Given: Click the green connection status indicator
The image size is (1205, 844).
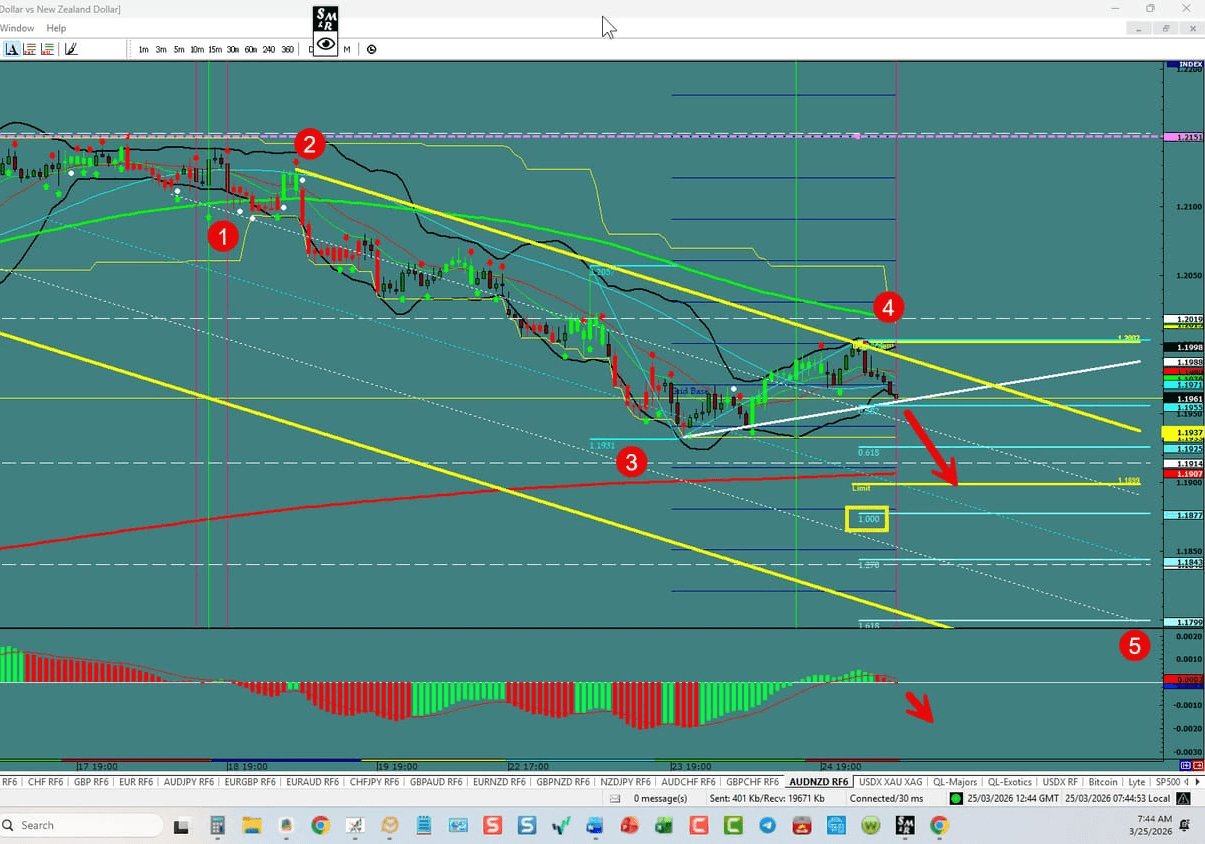Looking at the screenshot, I should (x=957, y=798).
